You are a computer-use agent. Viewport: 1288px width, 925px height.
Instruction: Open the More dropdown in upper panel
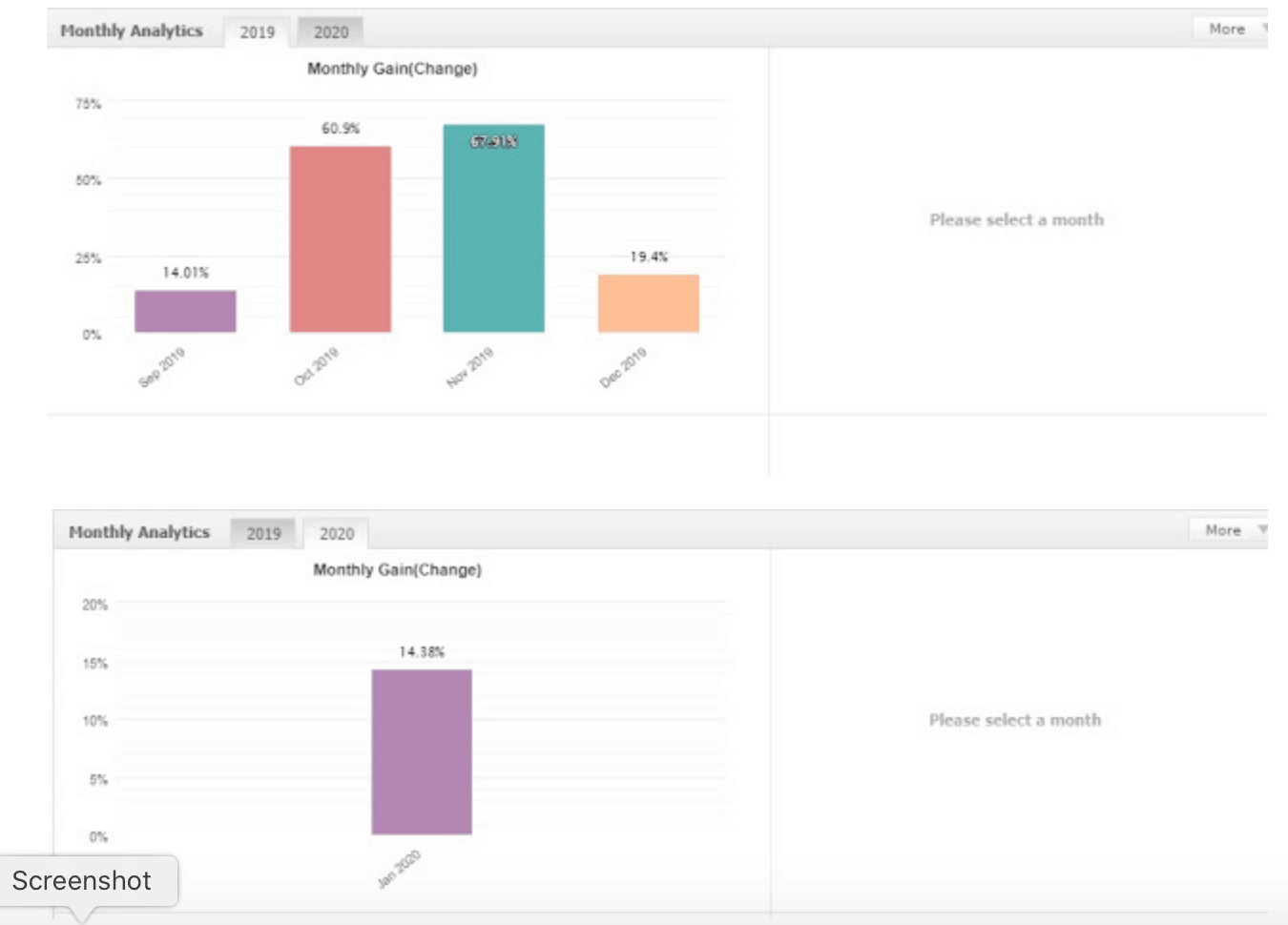(x=1232, y=29)
